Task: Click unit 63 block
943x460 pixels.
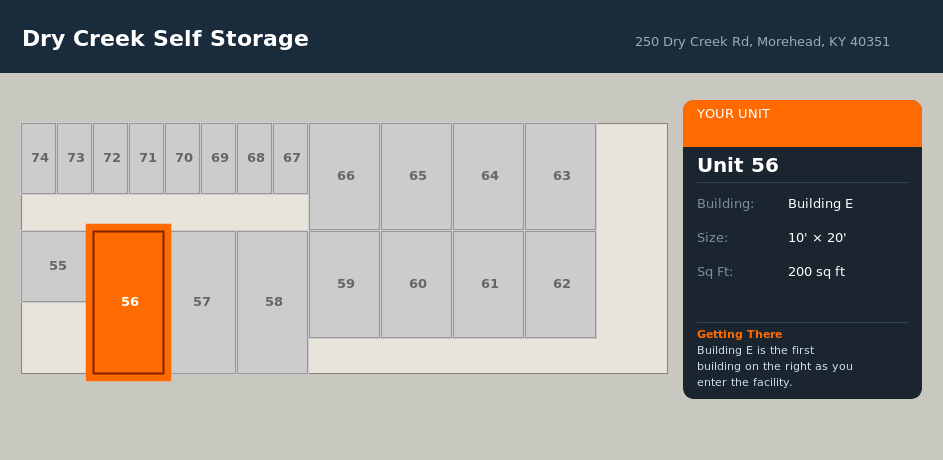Action: coord(561,176)
